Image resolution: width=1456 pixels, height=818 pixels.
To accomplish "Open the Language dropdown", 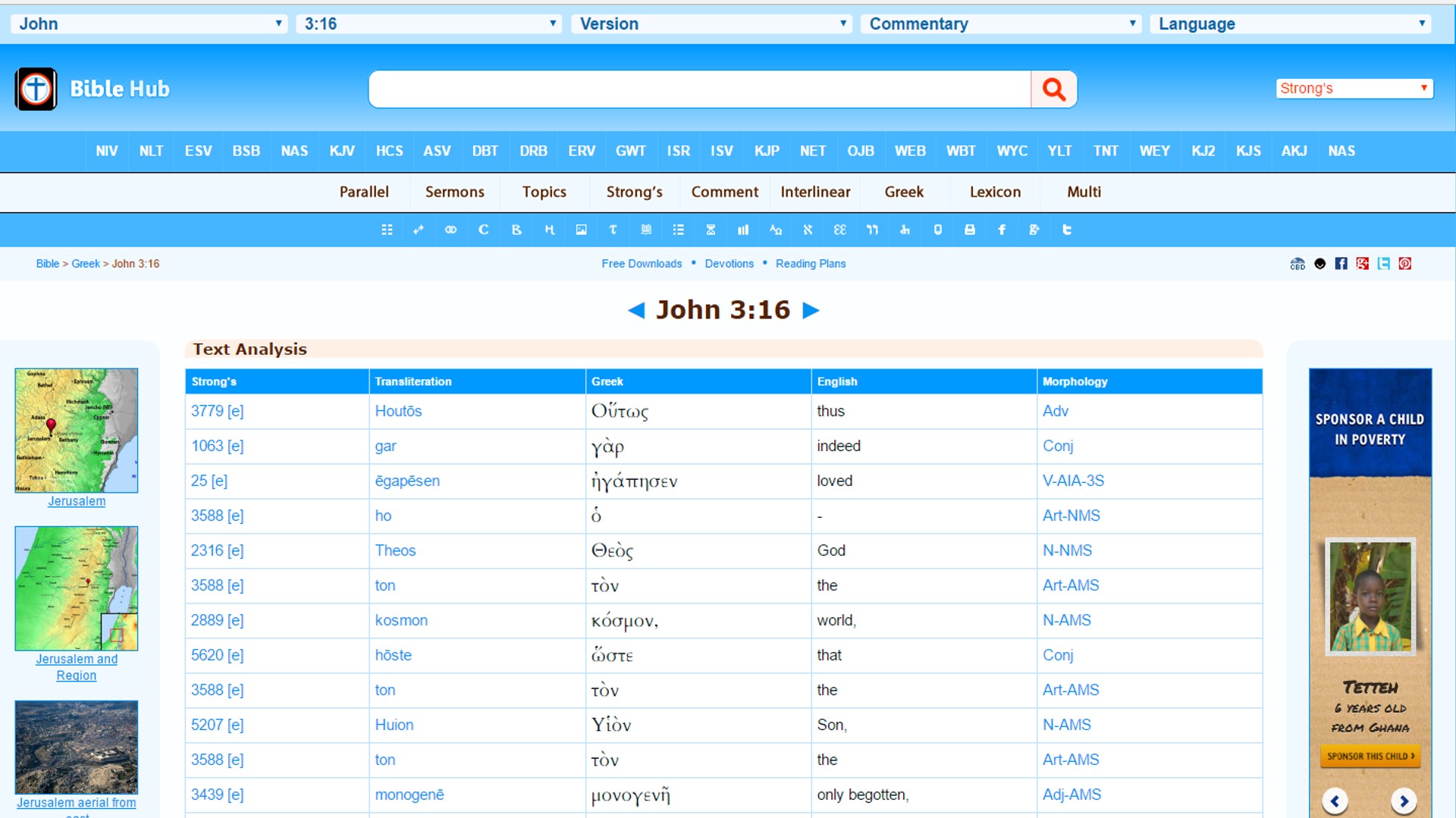I will coord(1291,24).
